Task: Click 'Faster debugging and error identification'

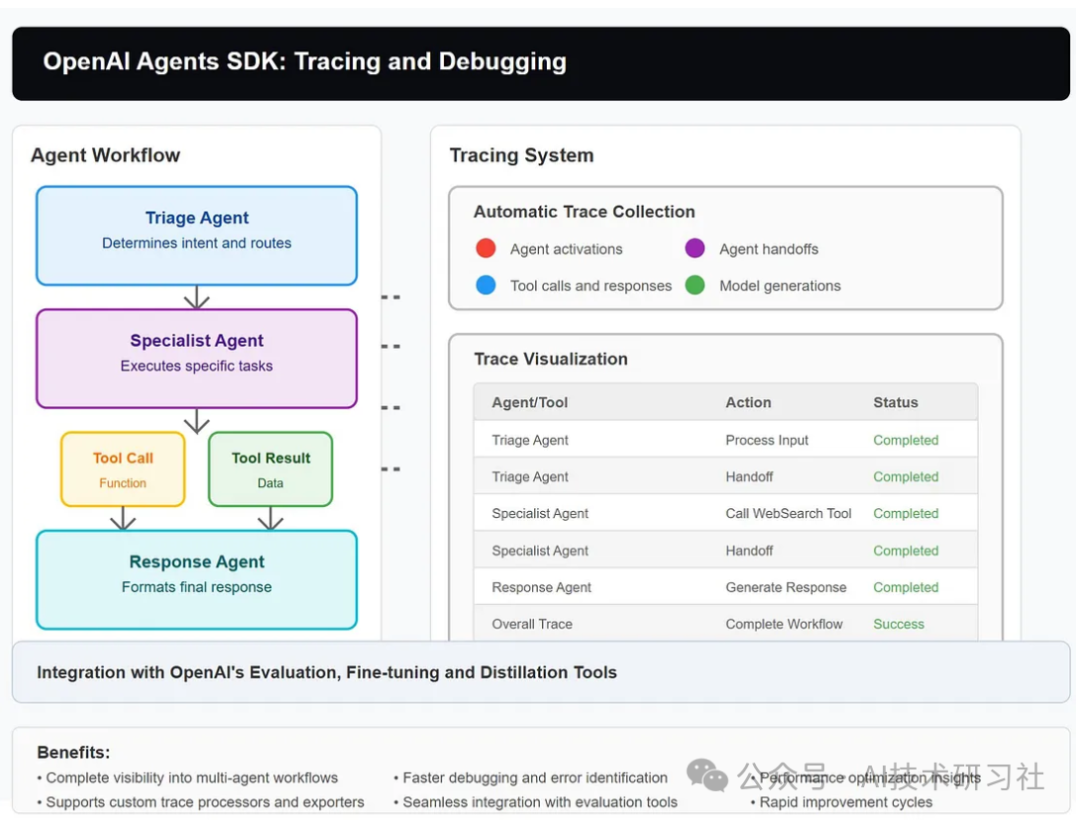Action: pyautogui.click(x=530, y=778)
